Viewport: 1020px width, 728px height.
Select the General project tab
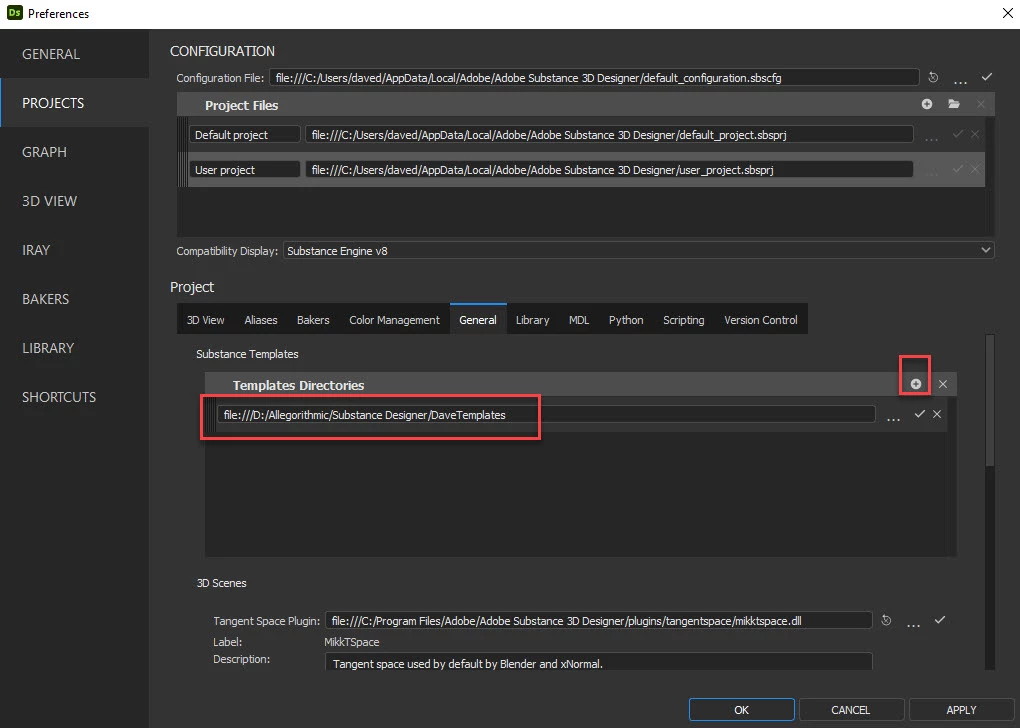tap(478, 319)
